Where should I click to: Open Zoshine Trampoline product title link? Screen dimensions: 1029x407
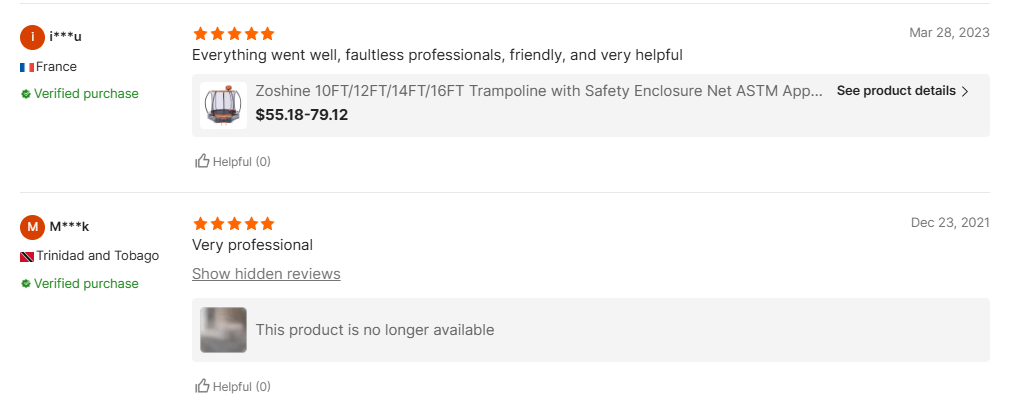(539, 91)
